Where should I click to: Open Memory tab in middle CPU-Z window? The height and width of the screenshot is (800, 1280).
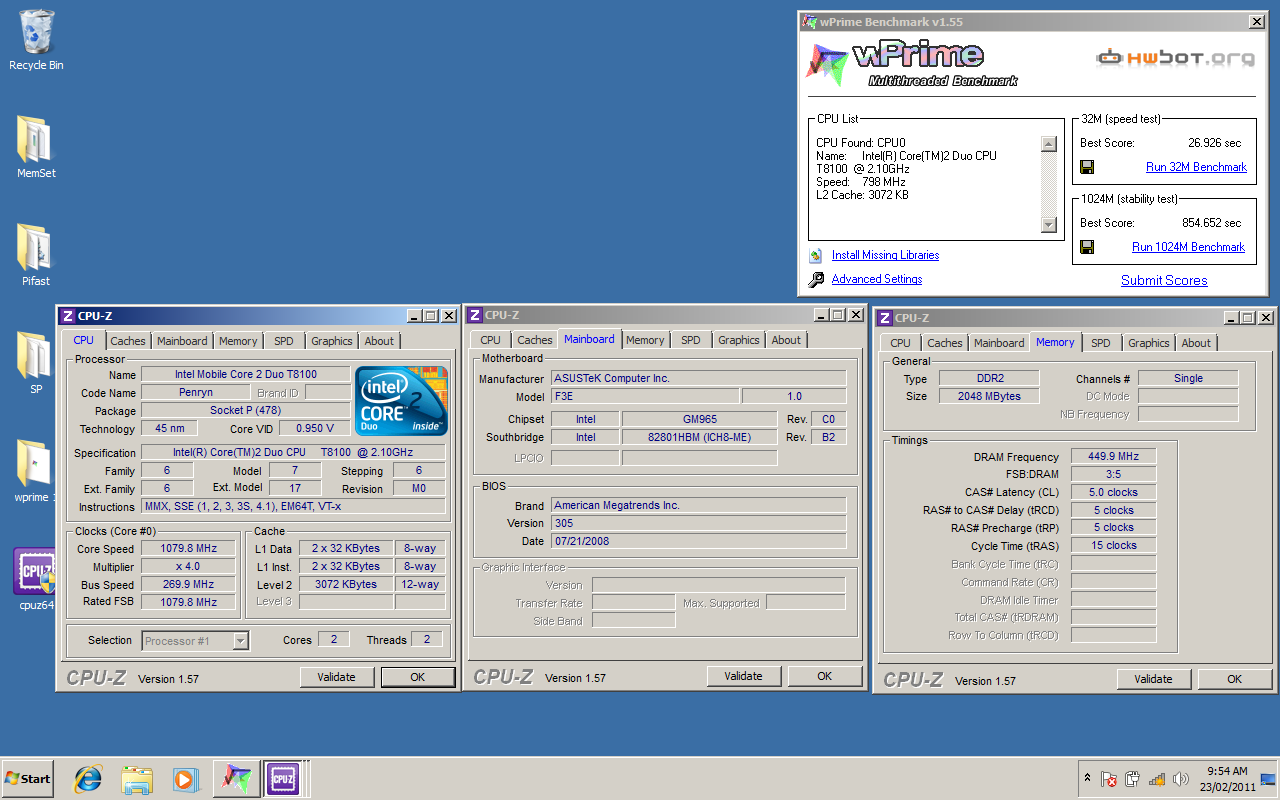(645, 340)
